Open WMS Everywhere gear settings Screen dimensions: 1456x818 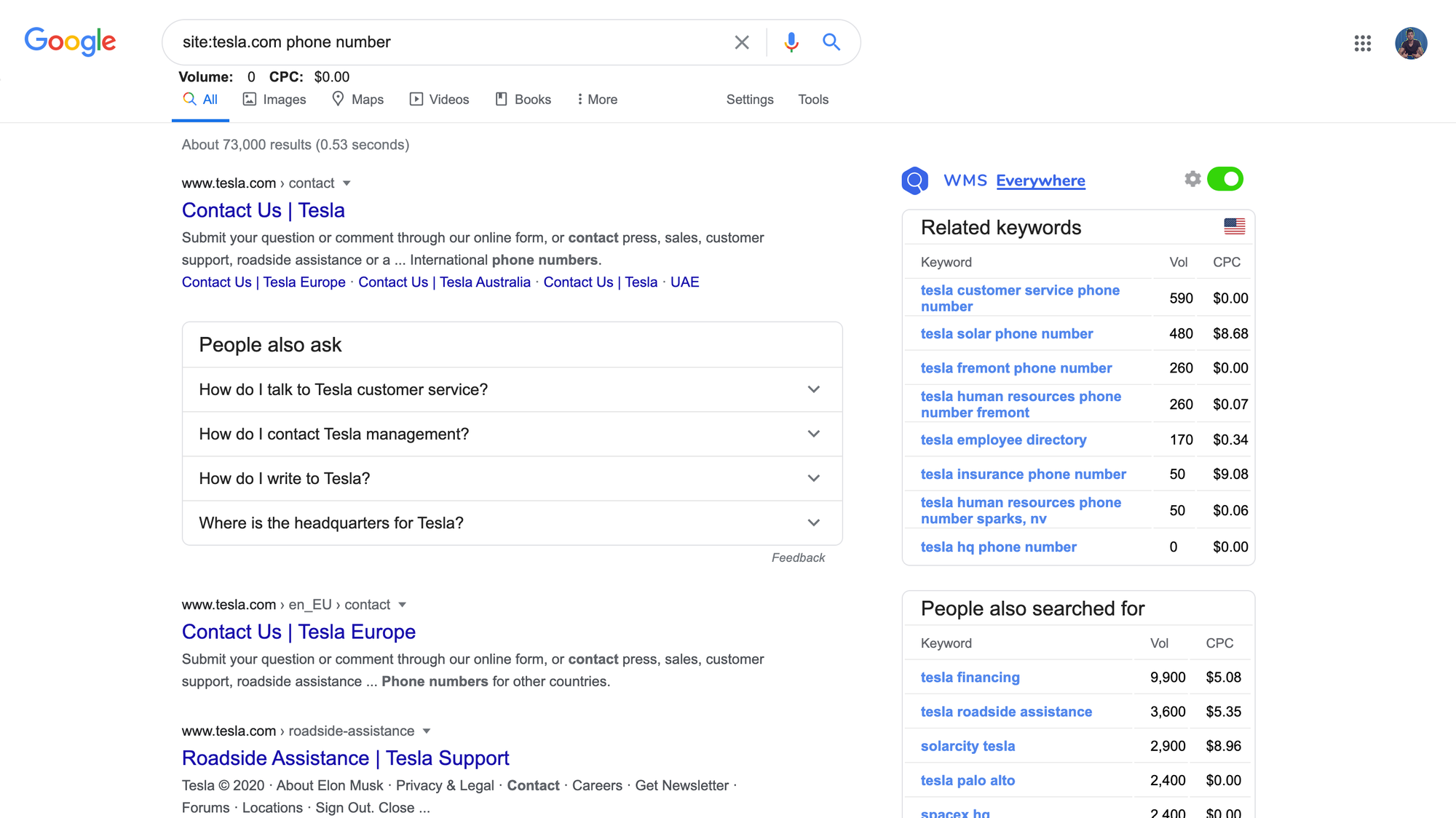(1192, 179)
